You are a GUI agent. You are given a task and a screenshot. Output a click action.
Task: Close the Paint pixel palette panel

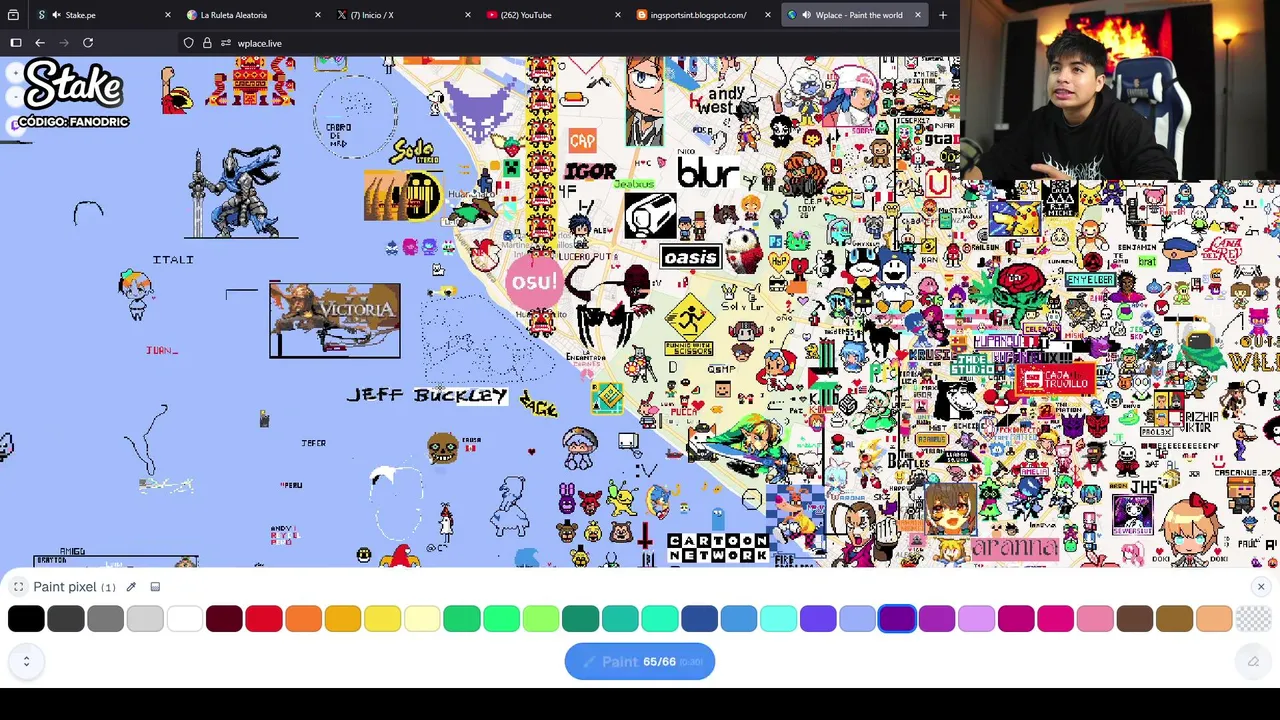coord(1260,587)
